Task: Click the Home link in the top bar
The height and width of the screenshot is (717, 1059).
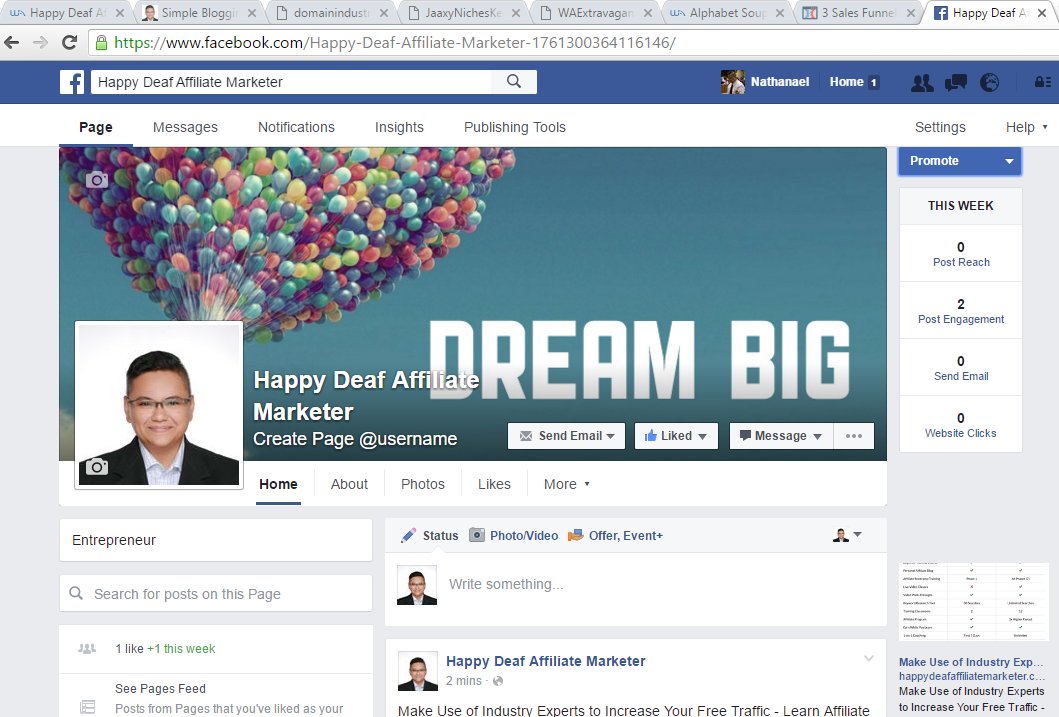Action: coord(846,82)
